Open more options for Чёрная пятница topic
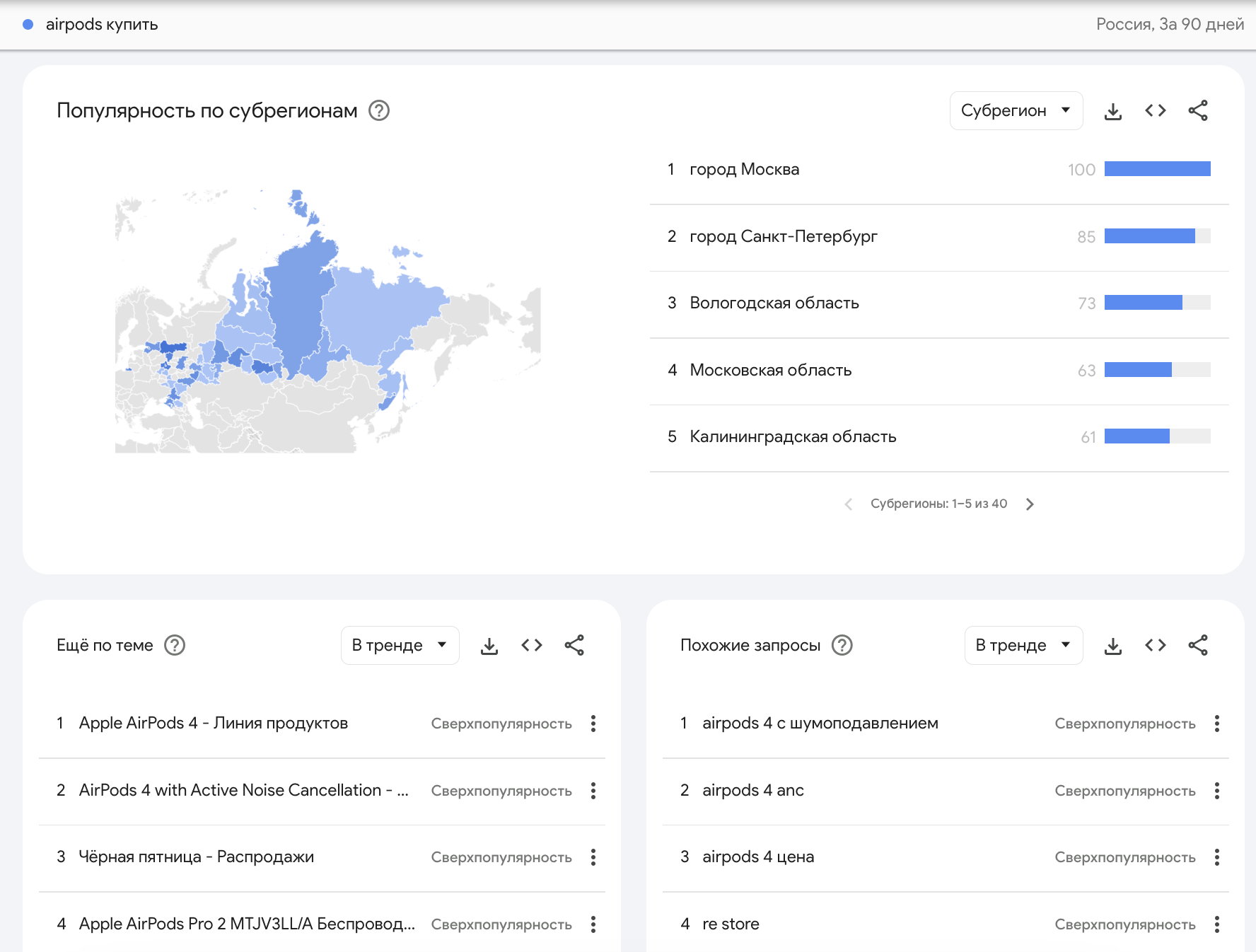 [593, 857]
